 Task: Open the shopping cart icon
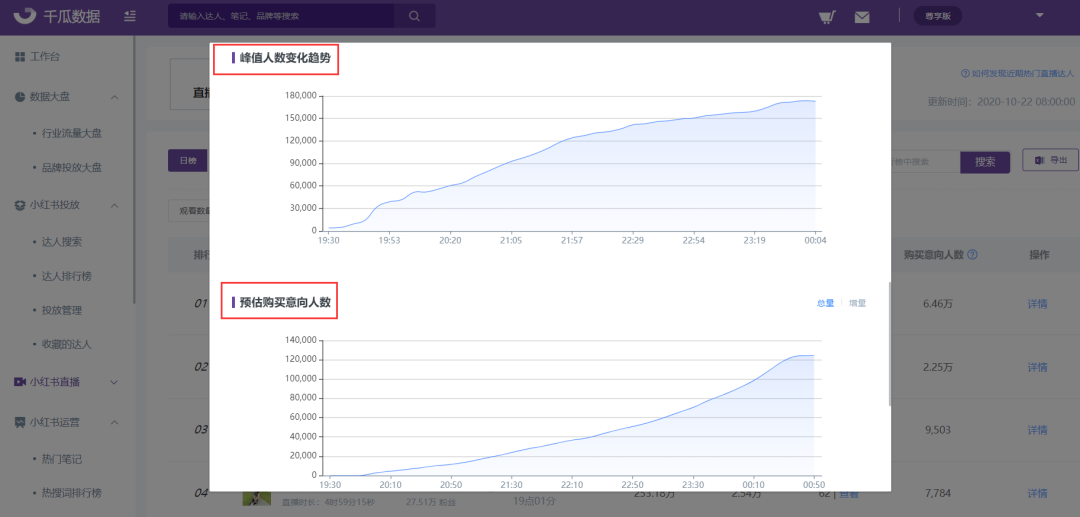pos(827,17)
